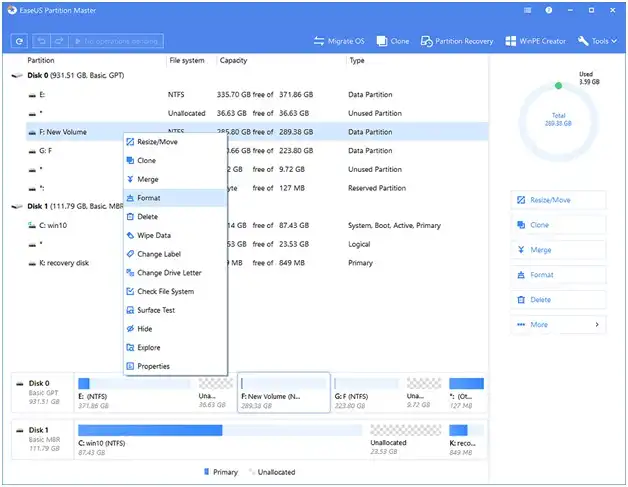This screenshot has height=487, width=628.
Task: Click Format button in right panel
Action: [x=558, y=275]
